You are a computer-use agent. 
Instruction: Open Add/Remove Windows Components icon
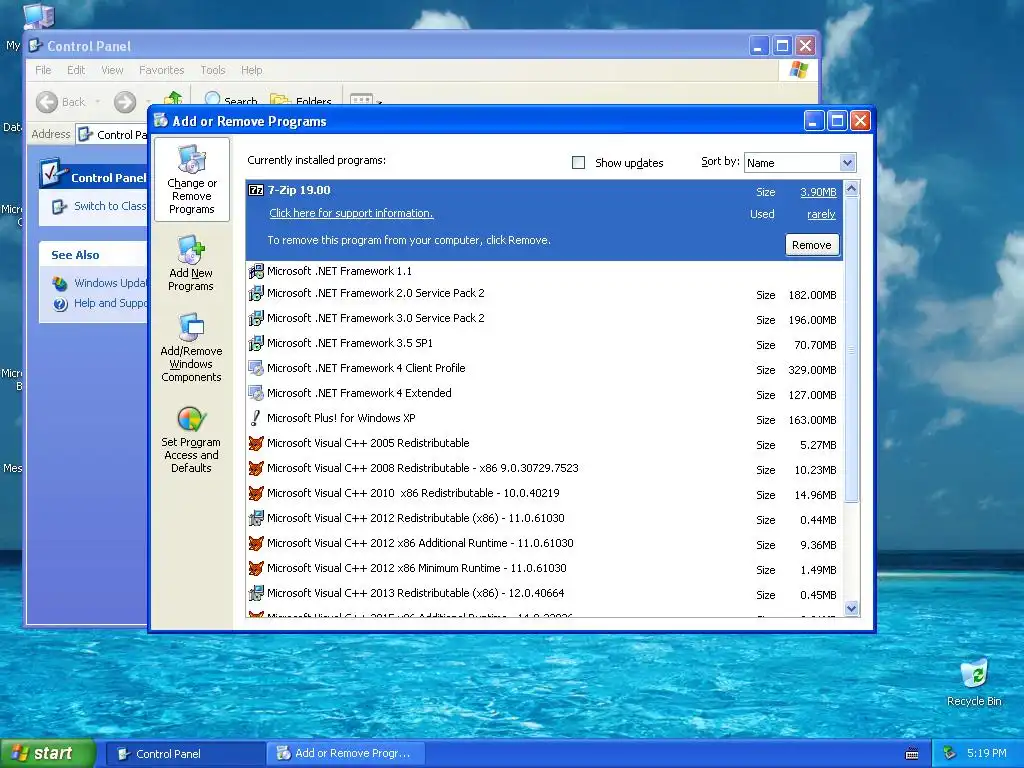(x=191, y=347)
